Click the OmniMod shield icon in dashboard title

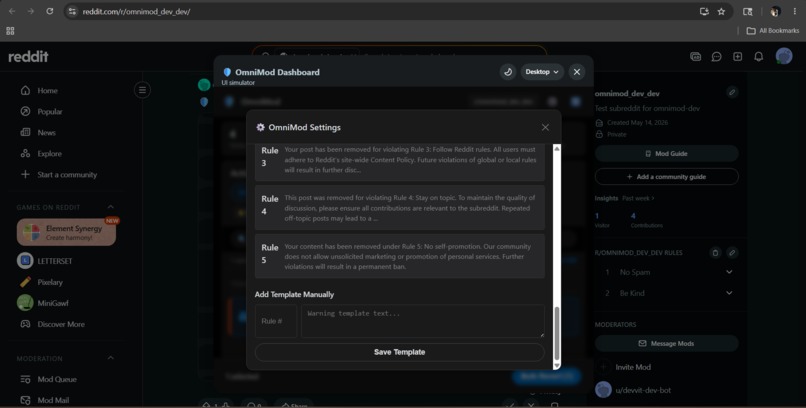click(227, 72)
